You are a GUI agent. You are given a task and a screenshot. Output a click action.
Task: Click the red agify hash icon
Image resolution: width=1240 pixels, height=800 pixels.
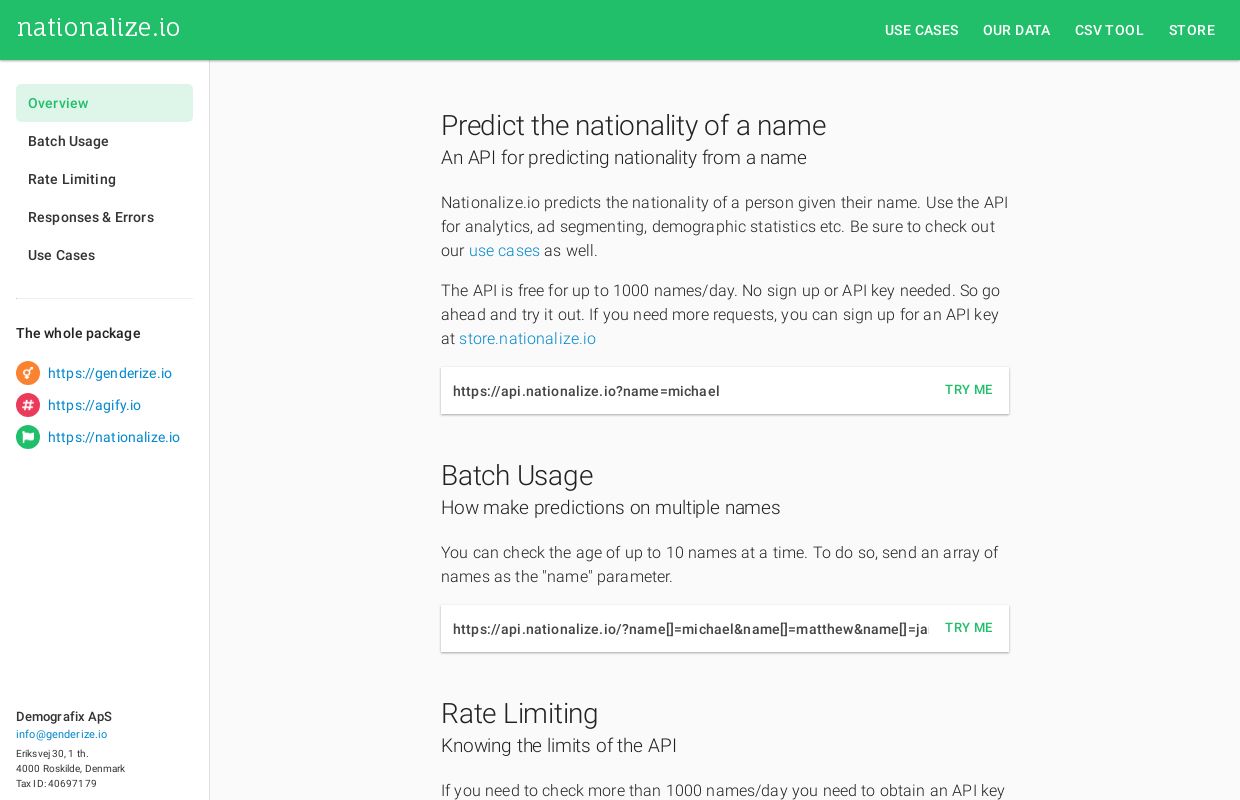click(x=28, y=405)
